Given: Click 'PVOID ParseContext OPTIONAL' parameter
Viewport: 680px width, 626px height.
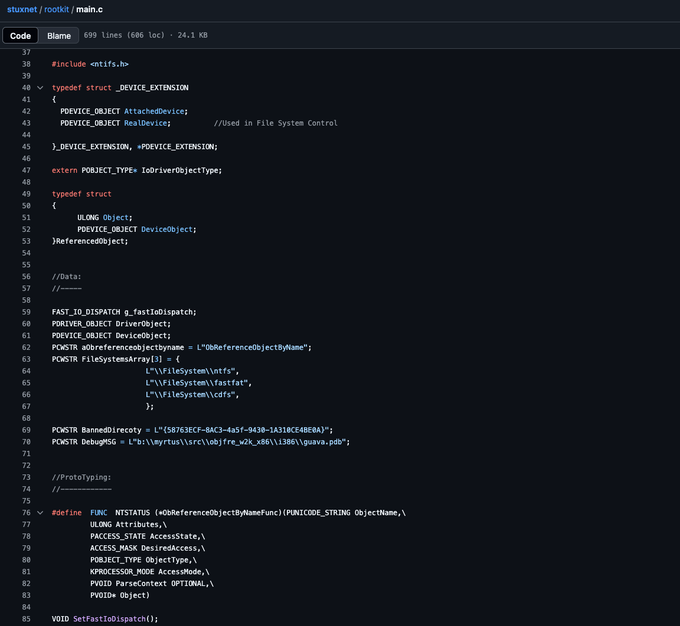Looking at the screenshot, I should tap(148, 584).
